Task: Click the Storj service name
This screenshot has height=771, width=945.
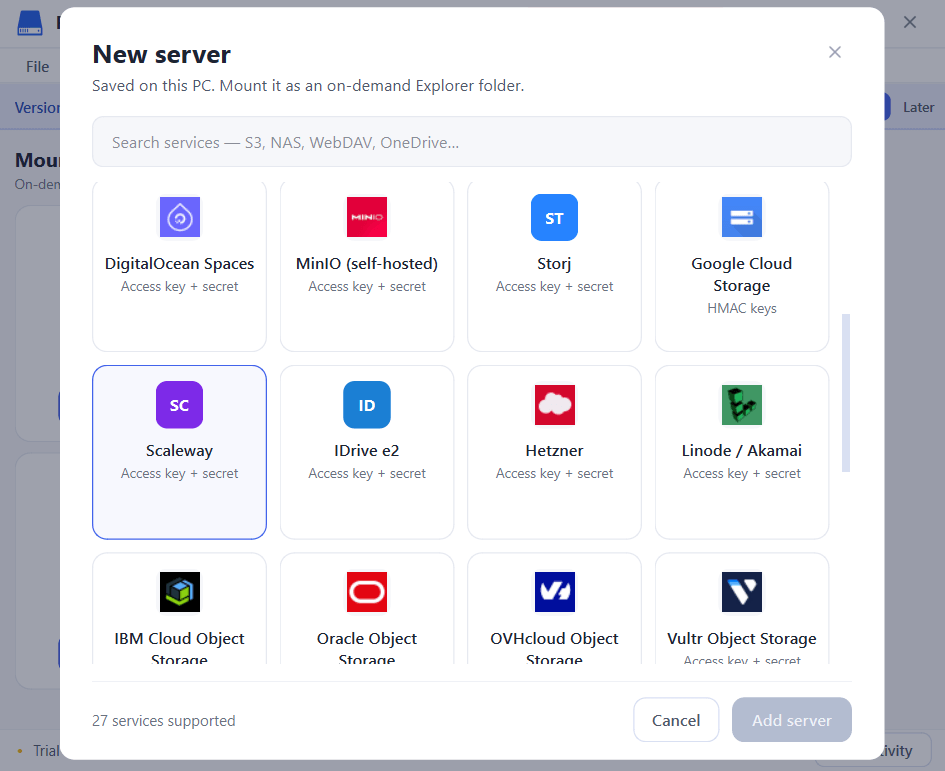Action: [554, 263]
